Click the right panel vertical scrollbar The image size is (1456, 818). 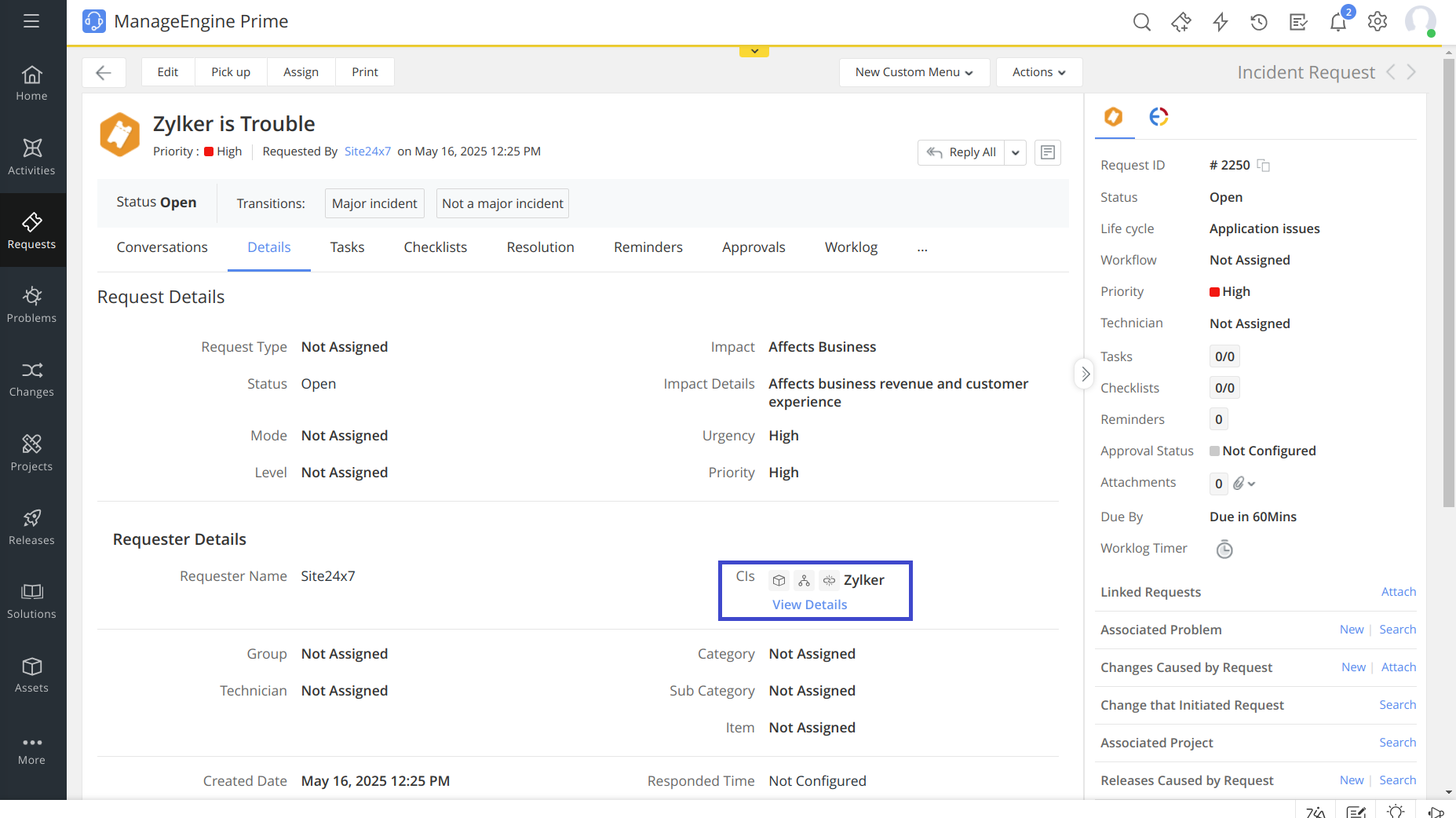click(x=1448, y=283)
